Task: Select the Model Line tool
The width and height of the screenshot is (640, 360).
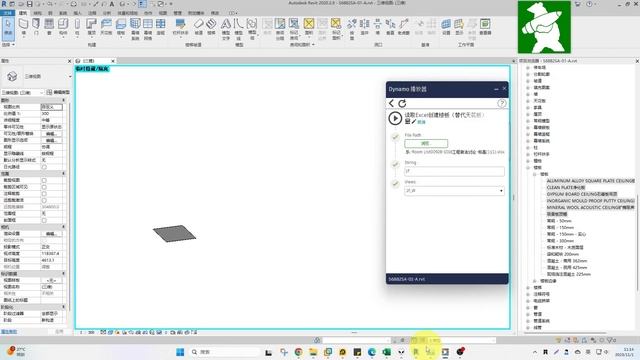Action: point(238,29)
